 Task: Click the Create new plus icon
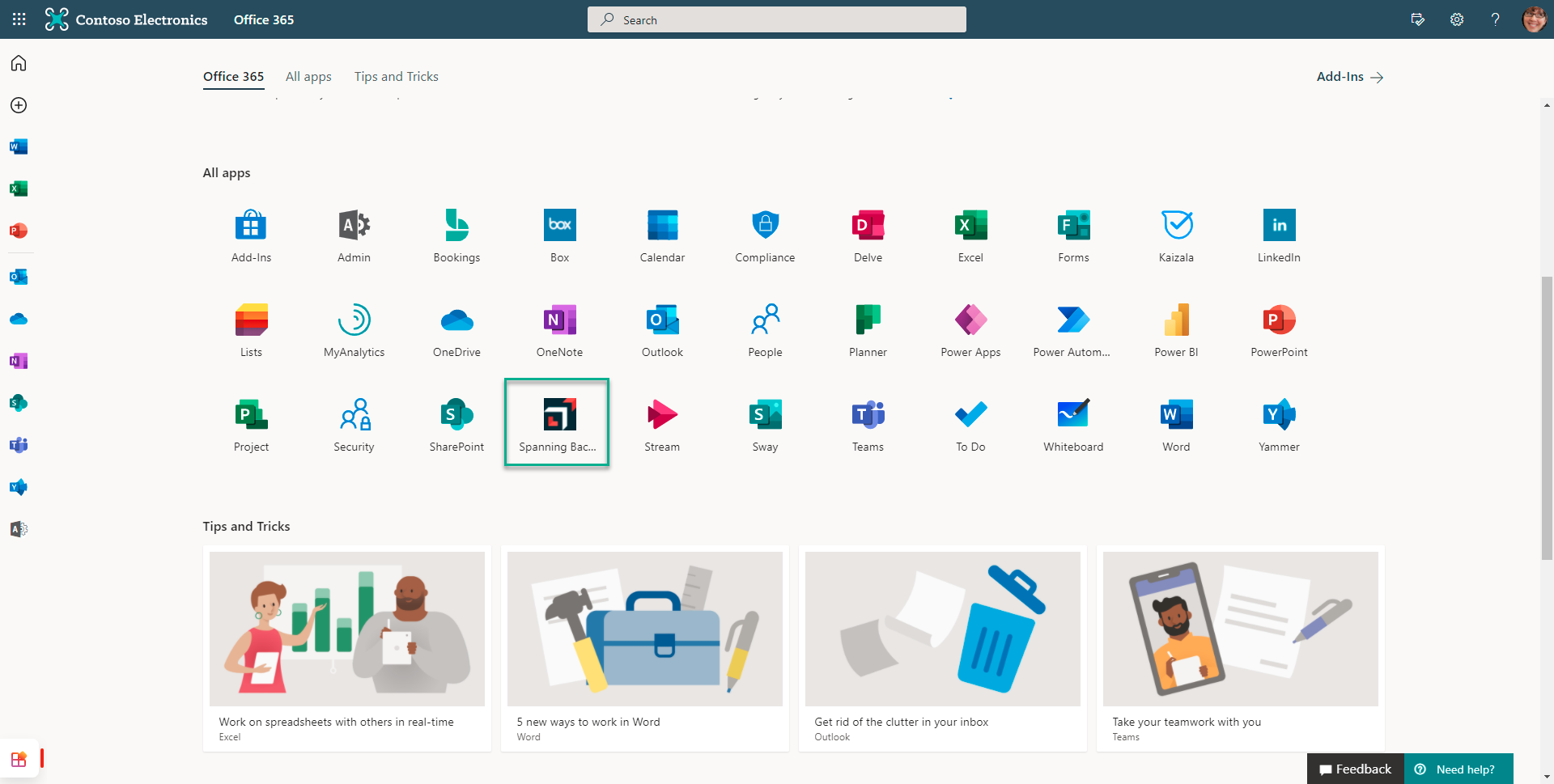19,105
